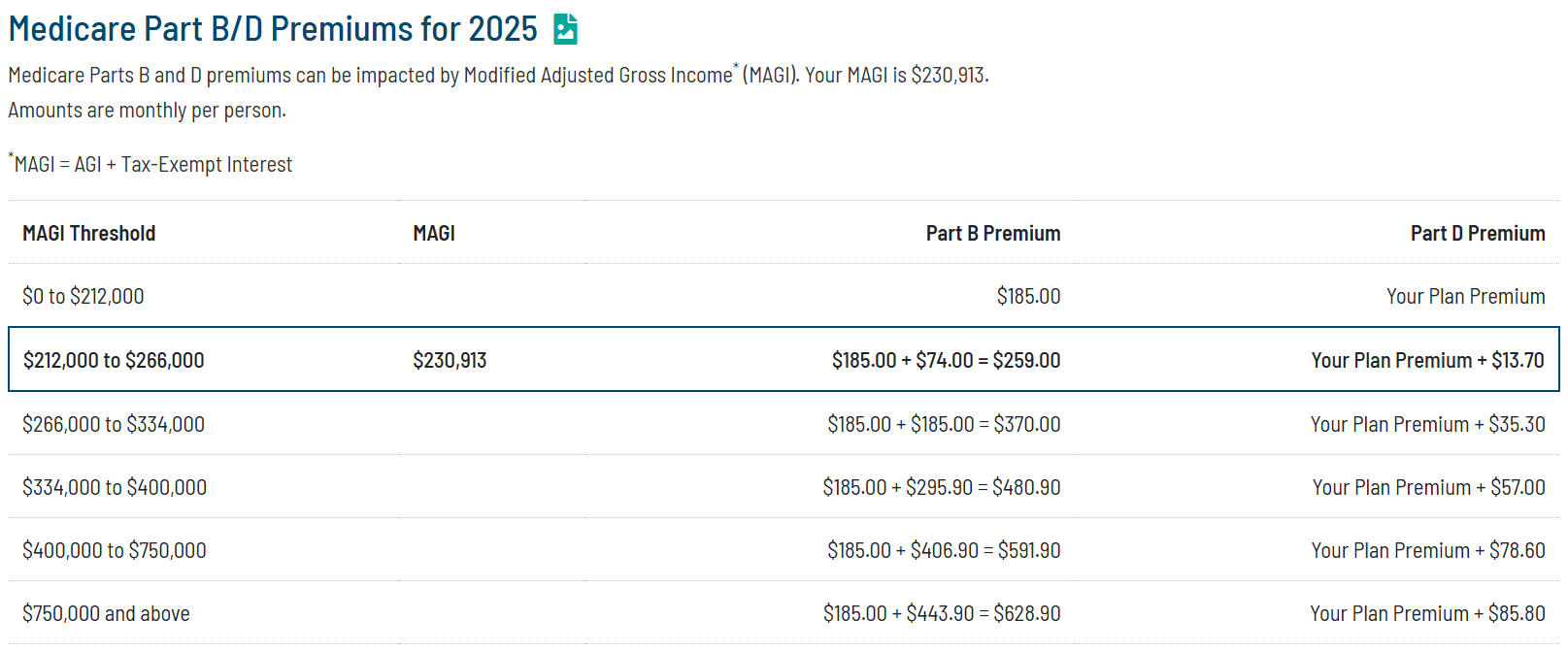Image resolution: width=1568 pixels, height=652 pixels.
Task: Click the $259.00 Part B premium calculation
Action: 946,360
